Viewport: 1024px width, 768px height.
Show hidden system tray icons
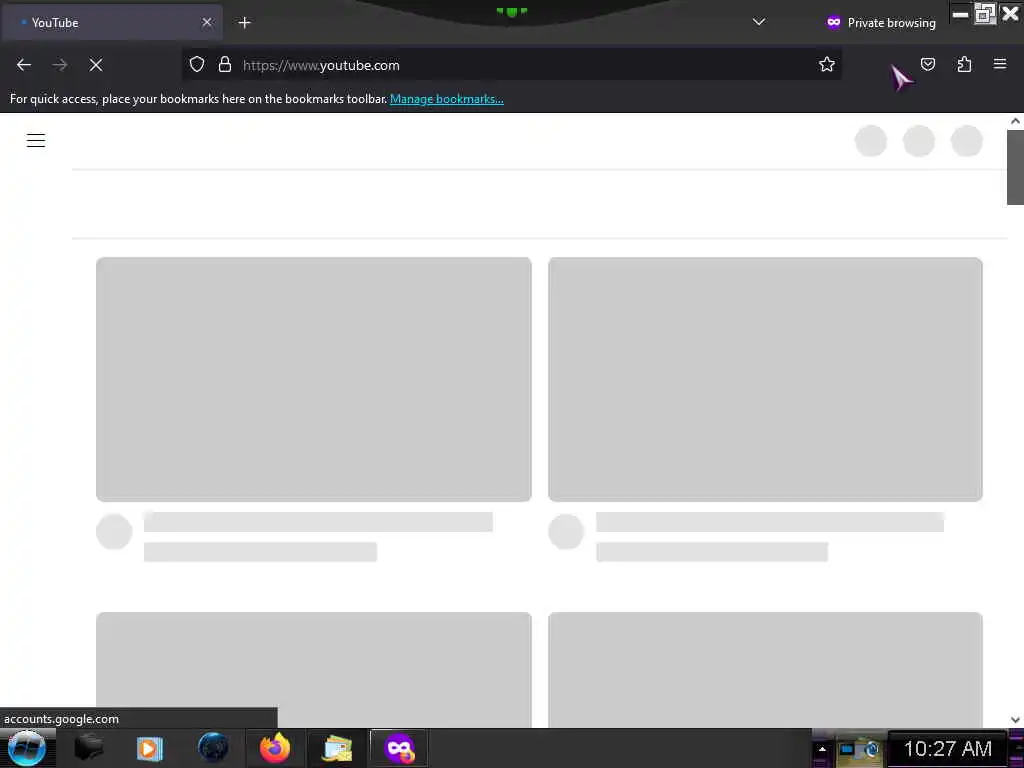(x=822, y=749)
